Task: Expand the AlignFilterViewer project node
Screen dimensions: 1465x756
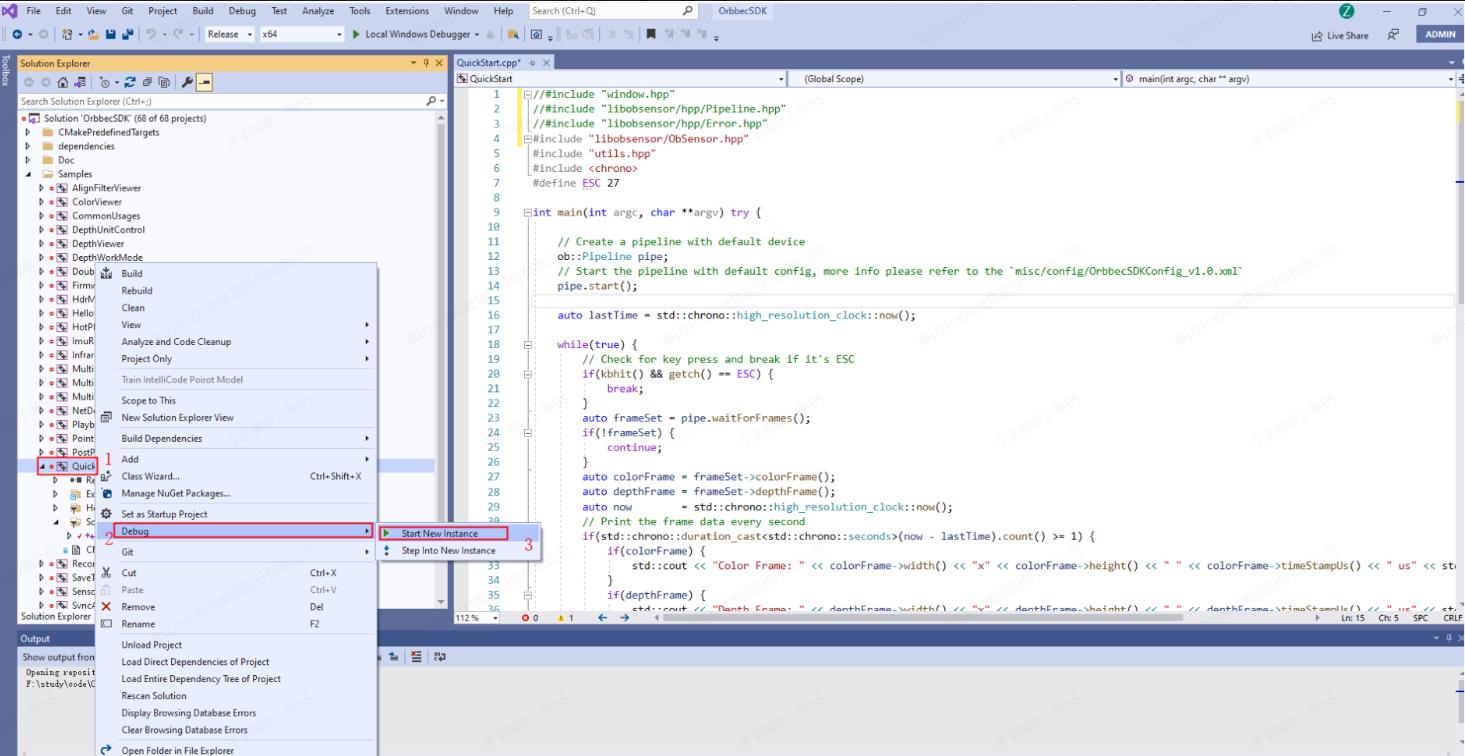Action: (42, 188)
